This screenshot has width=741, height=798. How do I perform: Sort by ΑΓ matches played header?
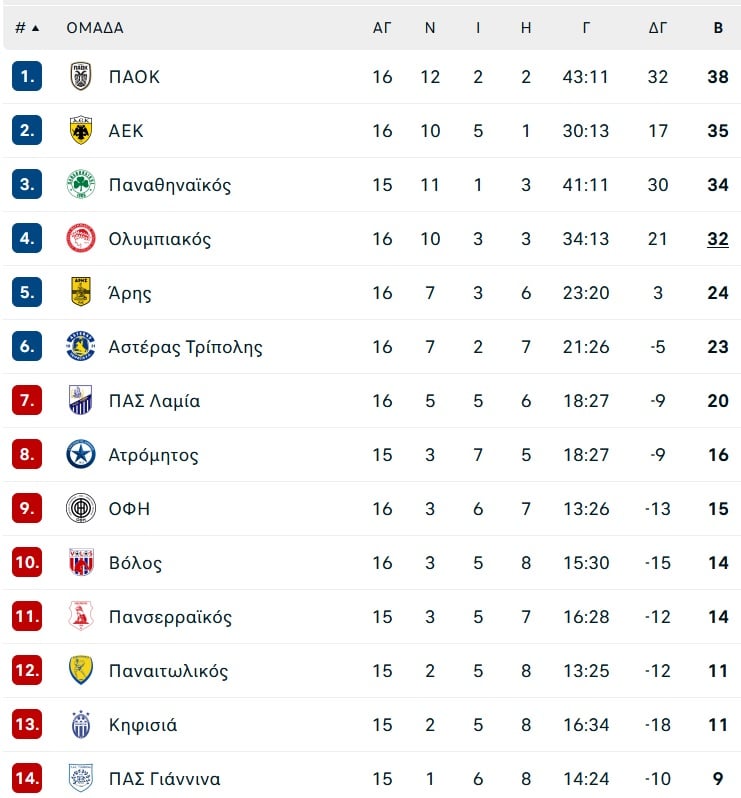(x=382, y=28)
